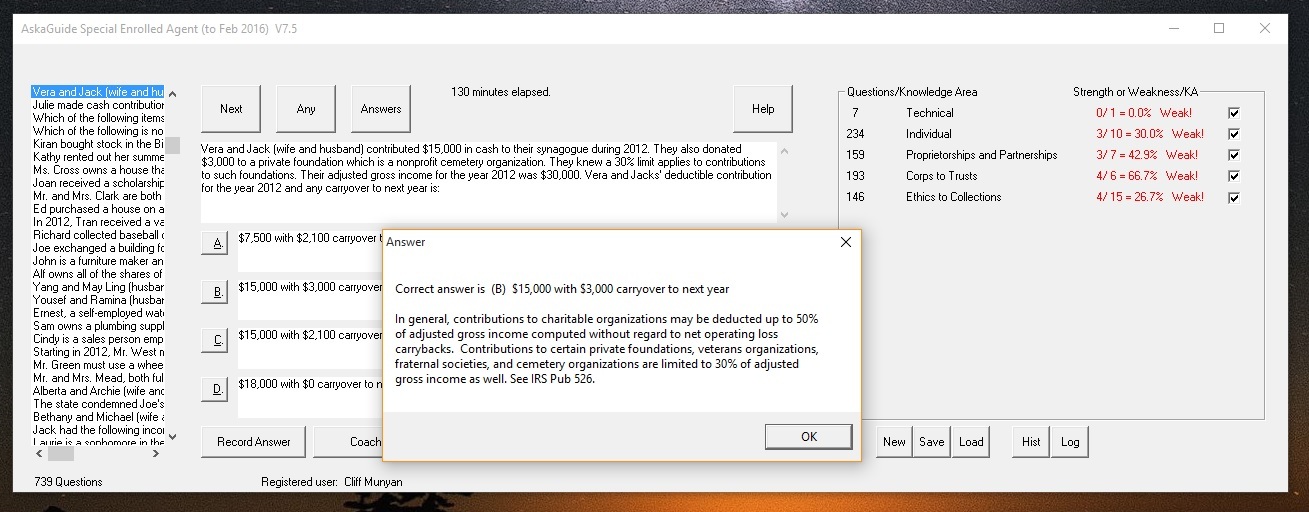
Task: Open Help
Action: 763,109
